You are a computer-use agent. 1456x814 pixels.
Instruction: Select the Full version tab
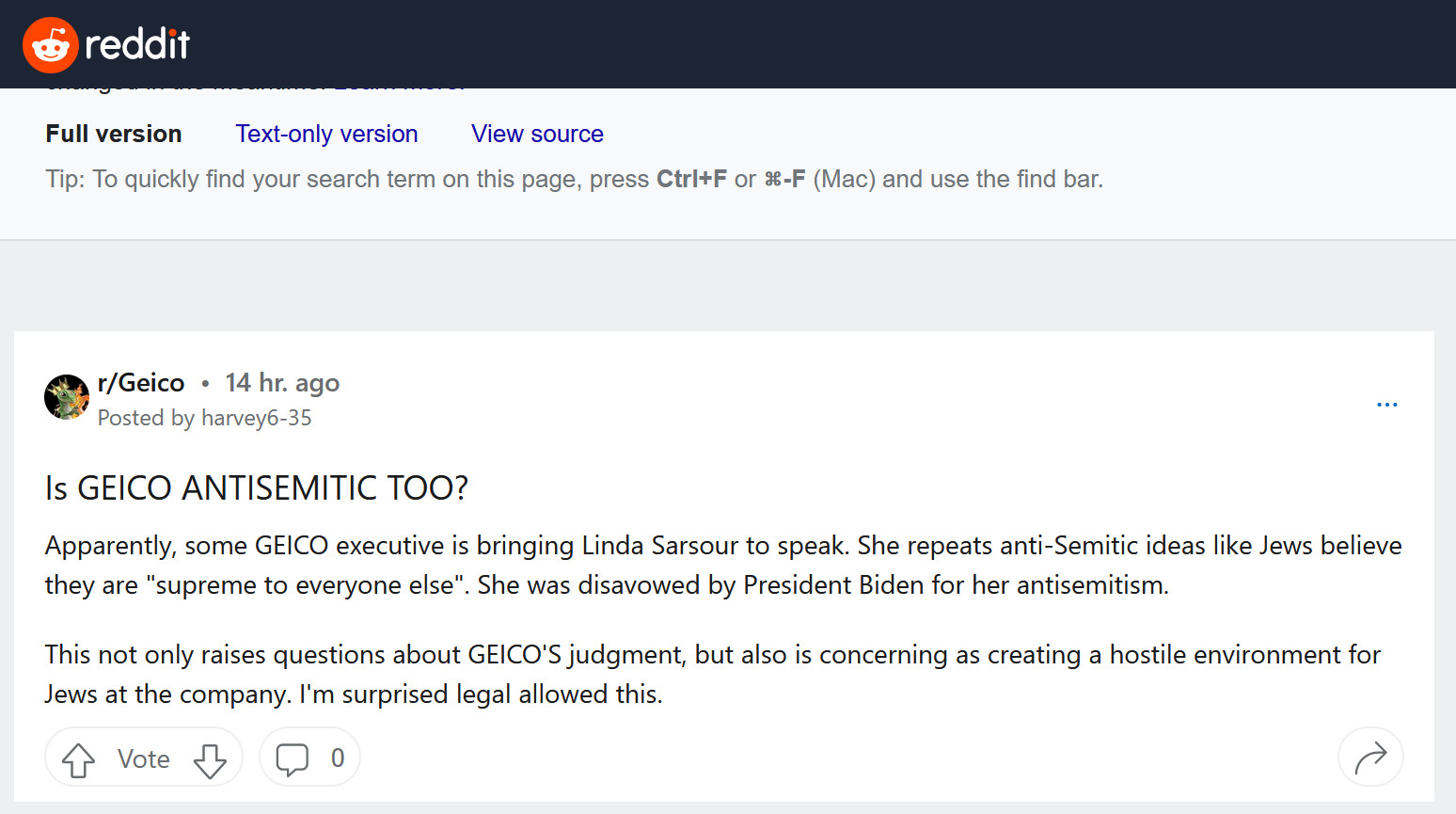pos(114,134)
